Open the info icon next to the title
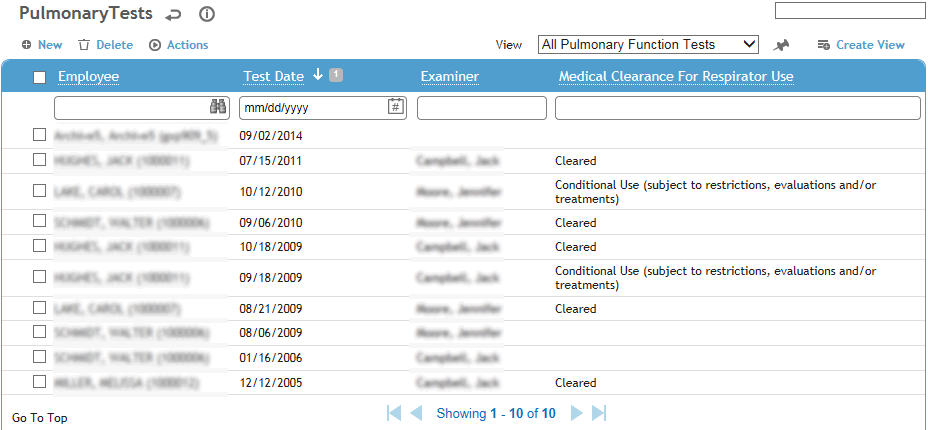928x430 pixels. 207,14
